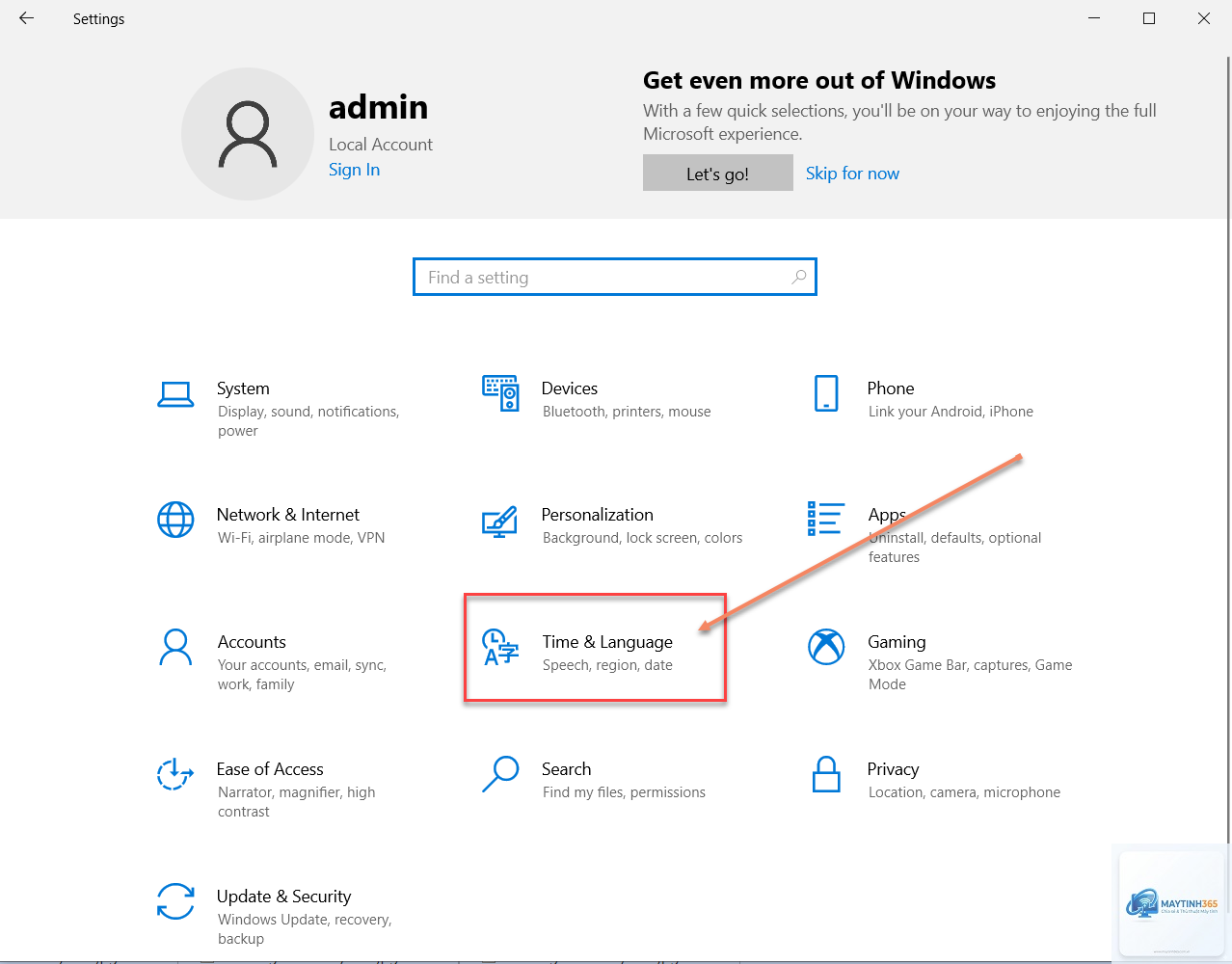Image resolution: width=1232 pixels, height=964 pixels.
Task: Click the Accounts person icon
Action: (175, 647)
